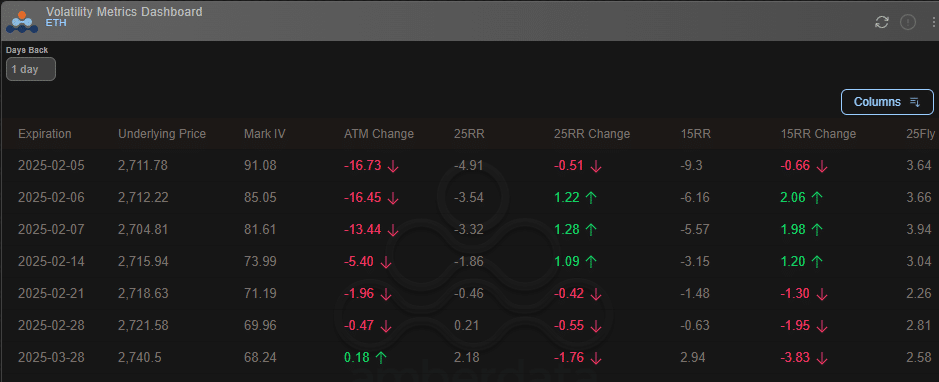Click ATM Change value -16.73

click(x=363, y=166)
